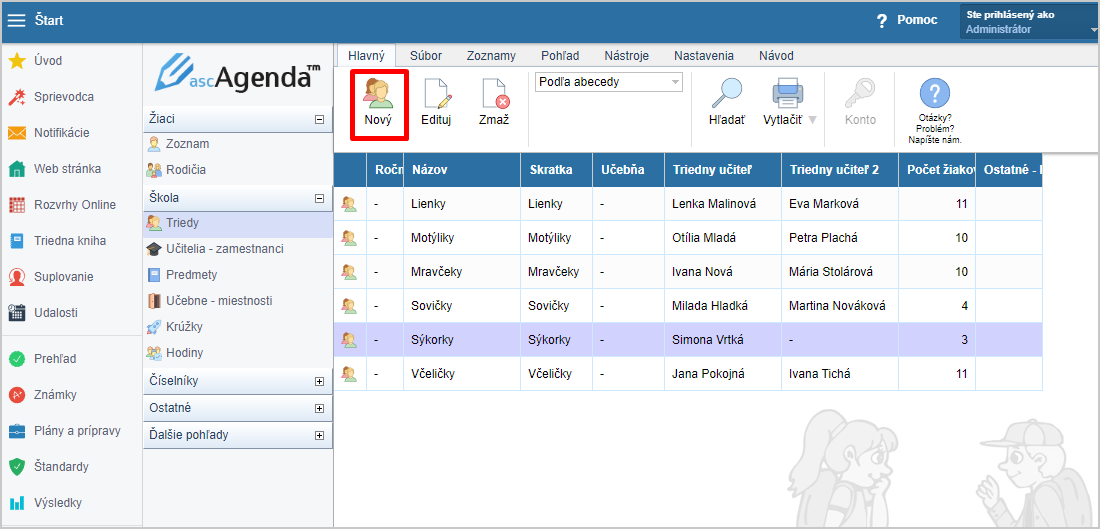
Task: Open Plány a prípravy in sidebar
Action: (x=78, y=431)
